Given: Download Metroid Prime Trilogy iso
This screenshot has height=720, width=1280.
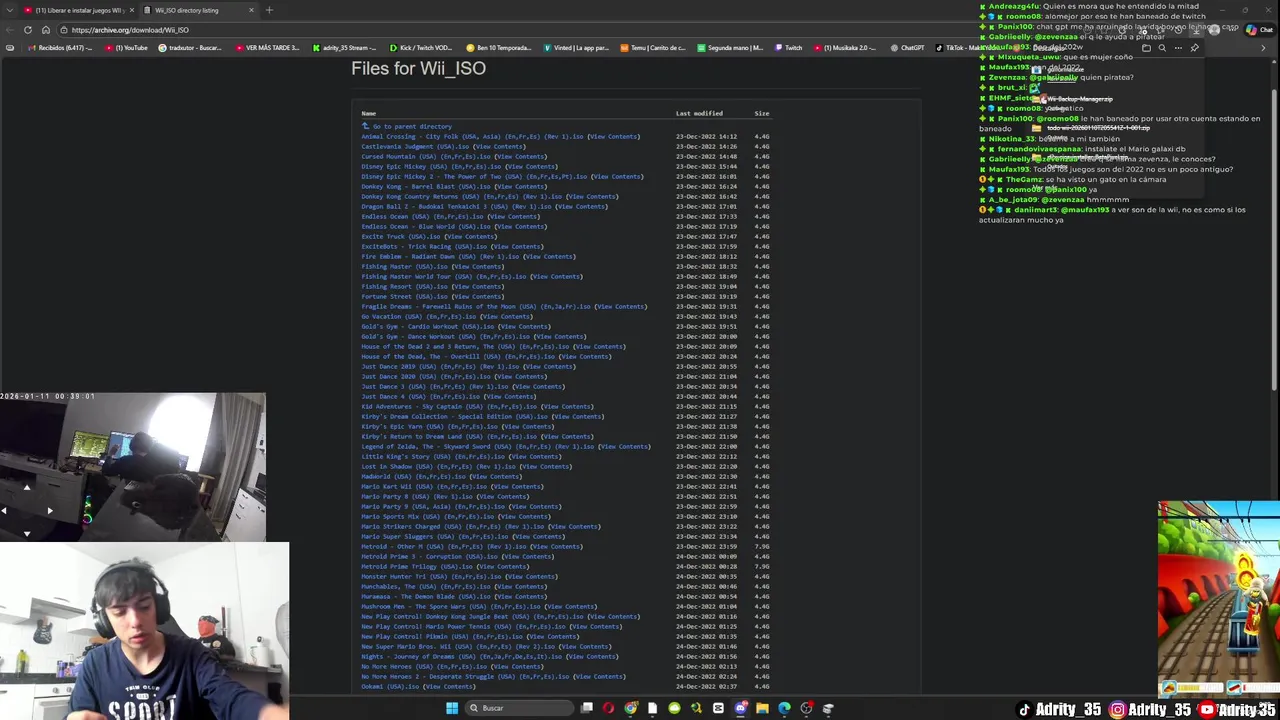Looking at the screenshot, I should [417, 567].
